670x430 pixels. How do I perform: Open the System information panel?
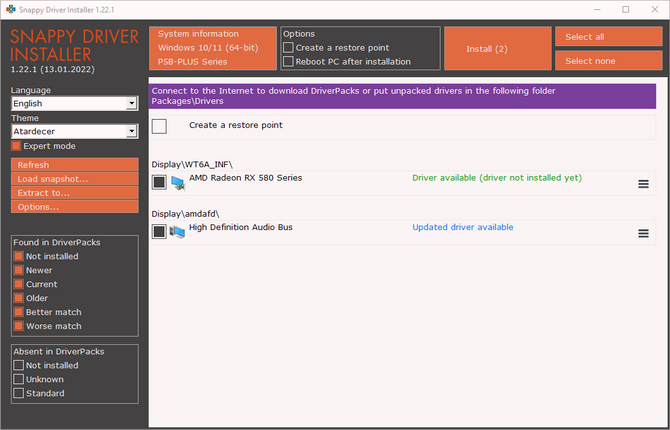[213, 48]
